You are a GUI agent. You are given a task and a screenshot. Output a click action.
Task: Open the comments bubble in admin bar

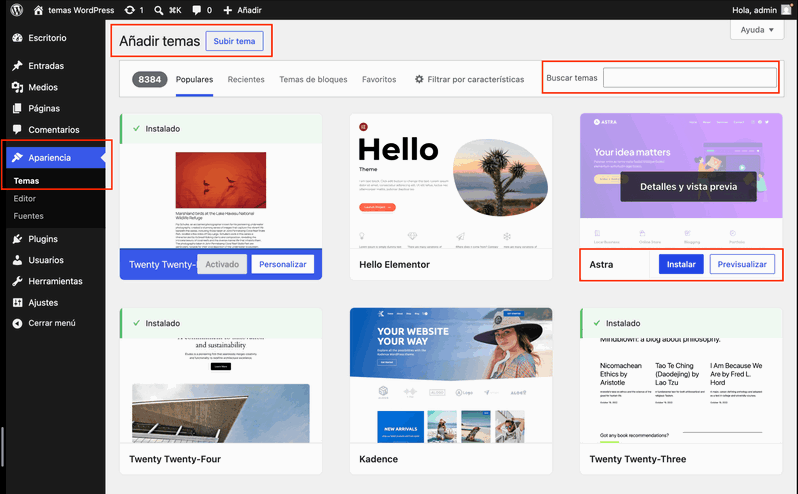click(196, 10)
